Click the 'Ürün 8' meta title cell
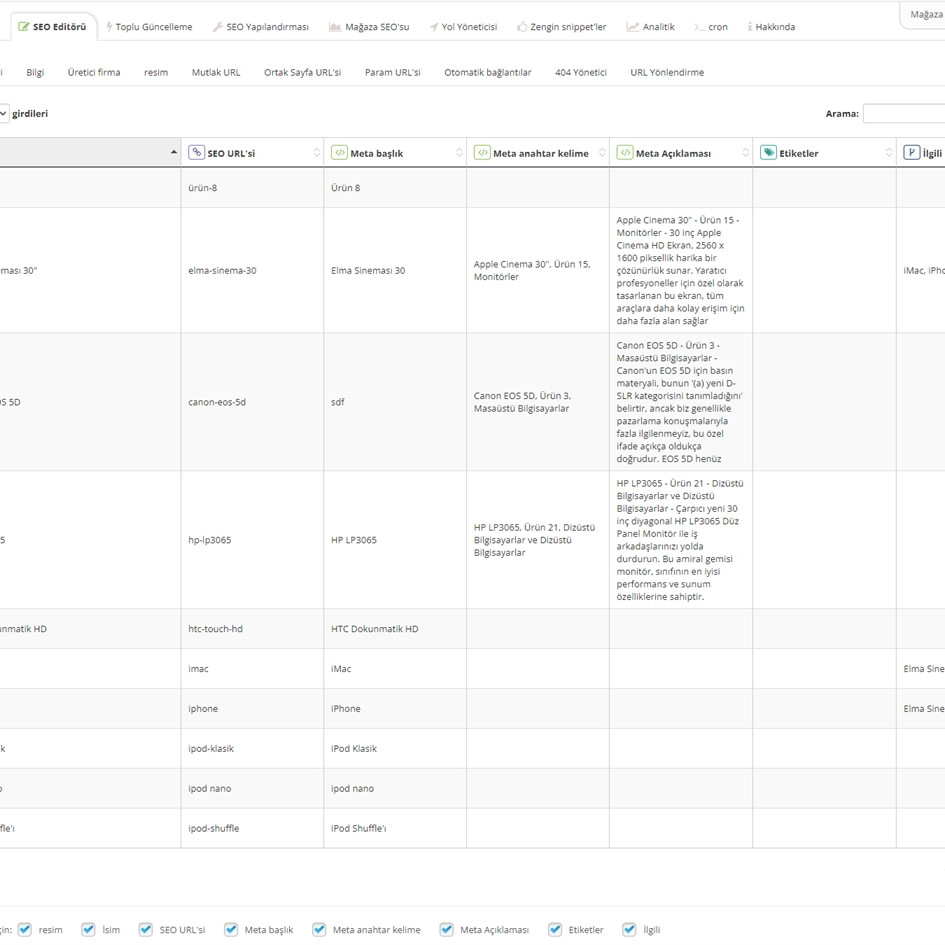Image resolution: width=945 pixels, height=945 pixels. click(395, 188)
